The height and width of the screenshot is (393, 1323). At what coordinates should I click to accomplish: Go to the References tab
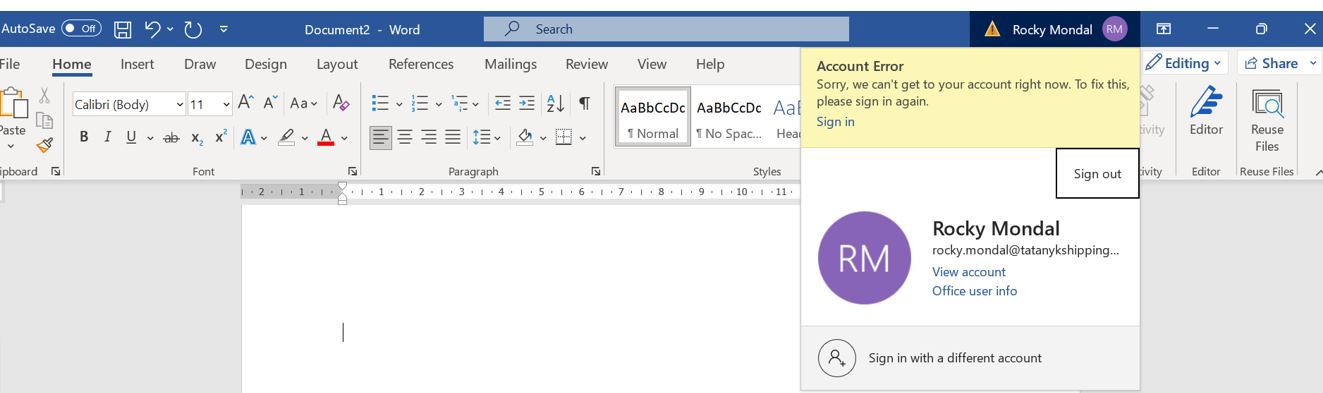(x=421, y=64)
